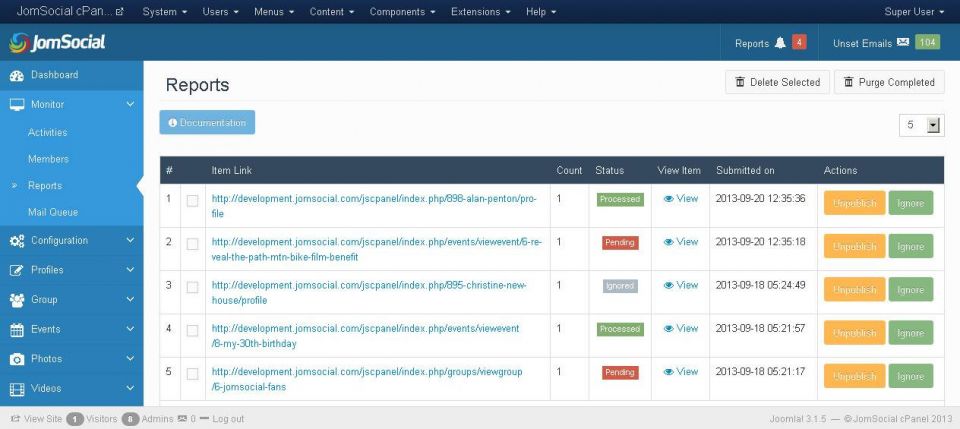Click the Profiles edit icon
The image size is (960, 429).
(x=17, y=270)
